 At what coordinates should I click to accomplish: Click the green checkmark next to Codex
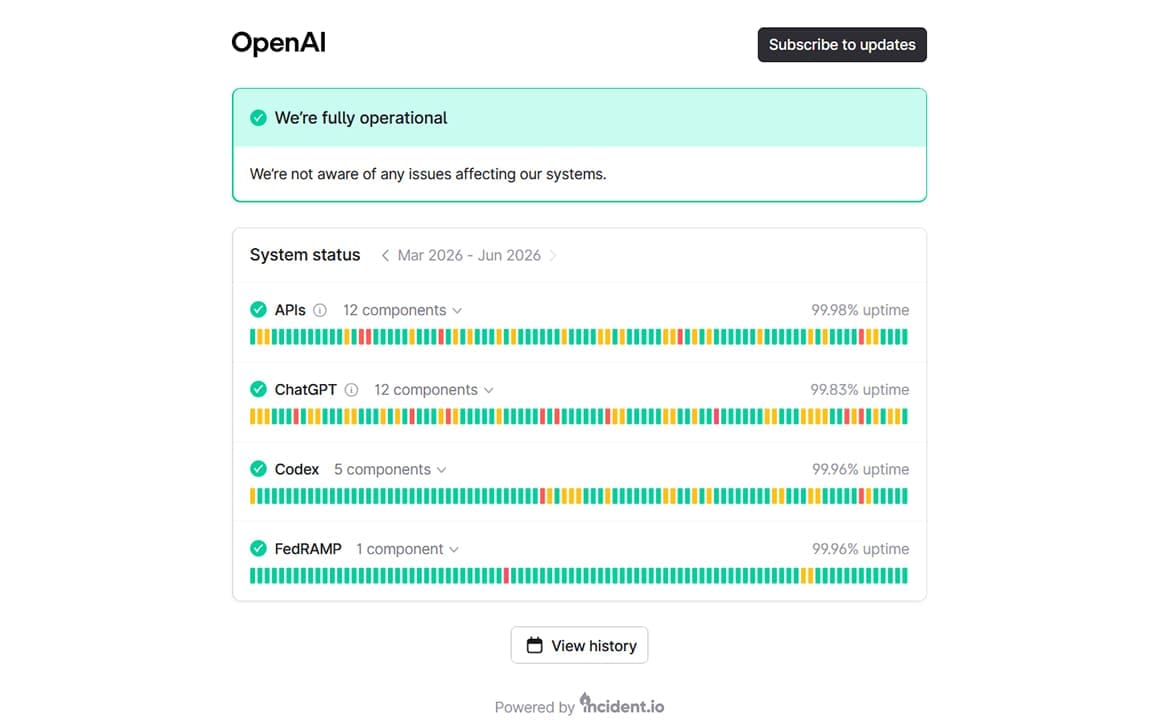[x=258, y=468]
